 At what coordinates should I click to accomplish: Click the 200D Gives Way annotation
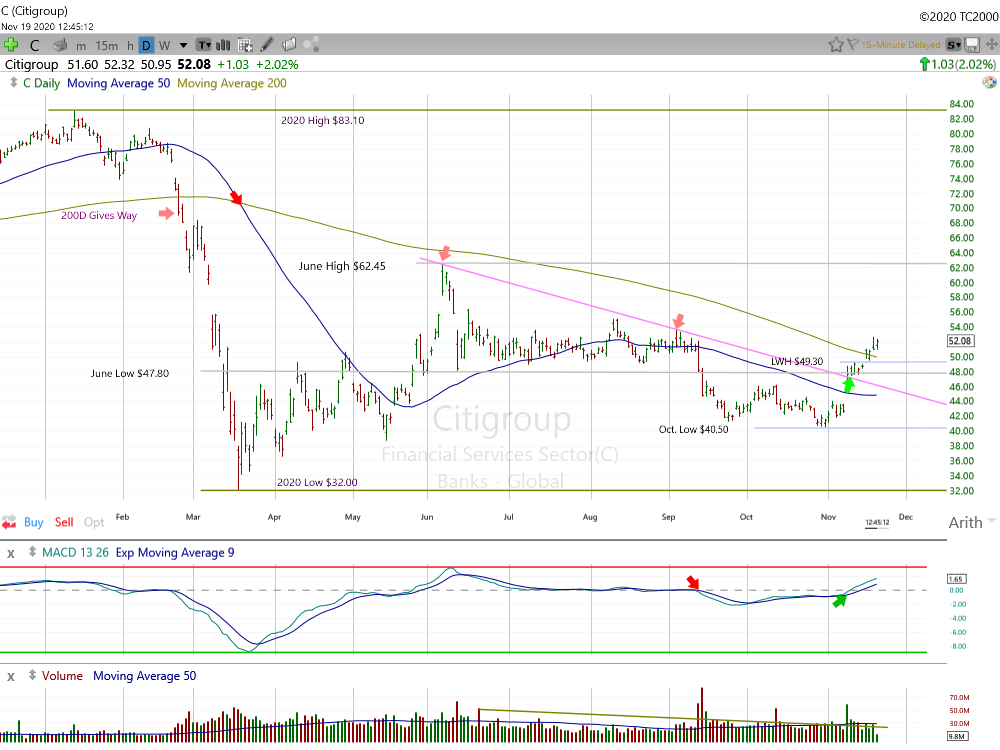point(99,216)
